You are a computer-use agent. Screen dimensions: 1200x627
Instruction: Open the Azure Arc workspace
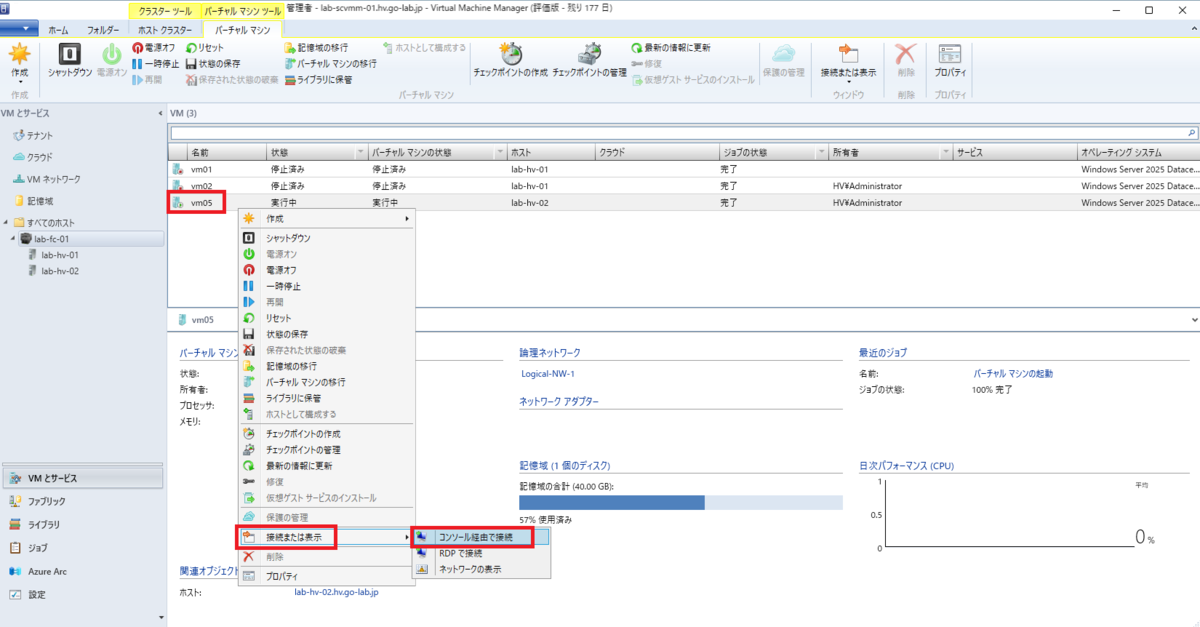(x=82, y=571)
